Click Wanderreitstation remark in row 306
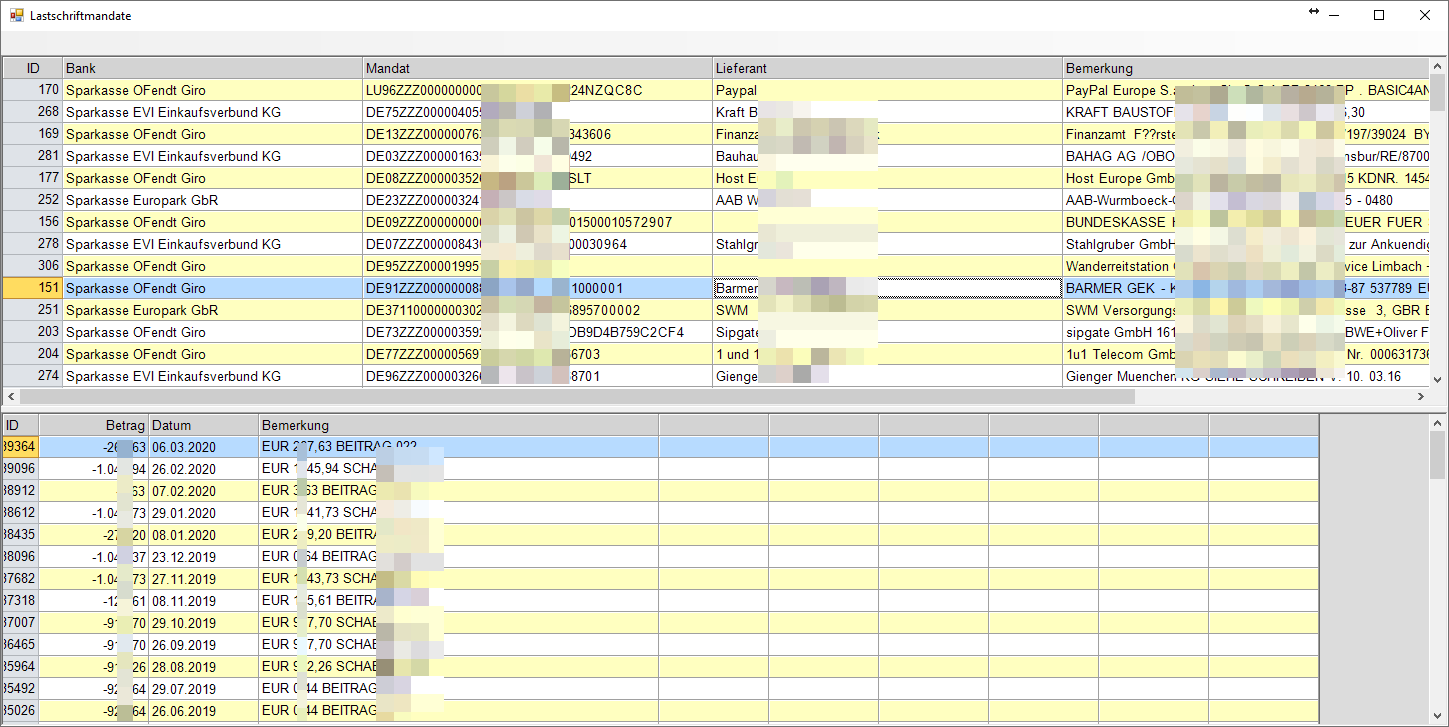 click(1246, 266)
